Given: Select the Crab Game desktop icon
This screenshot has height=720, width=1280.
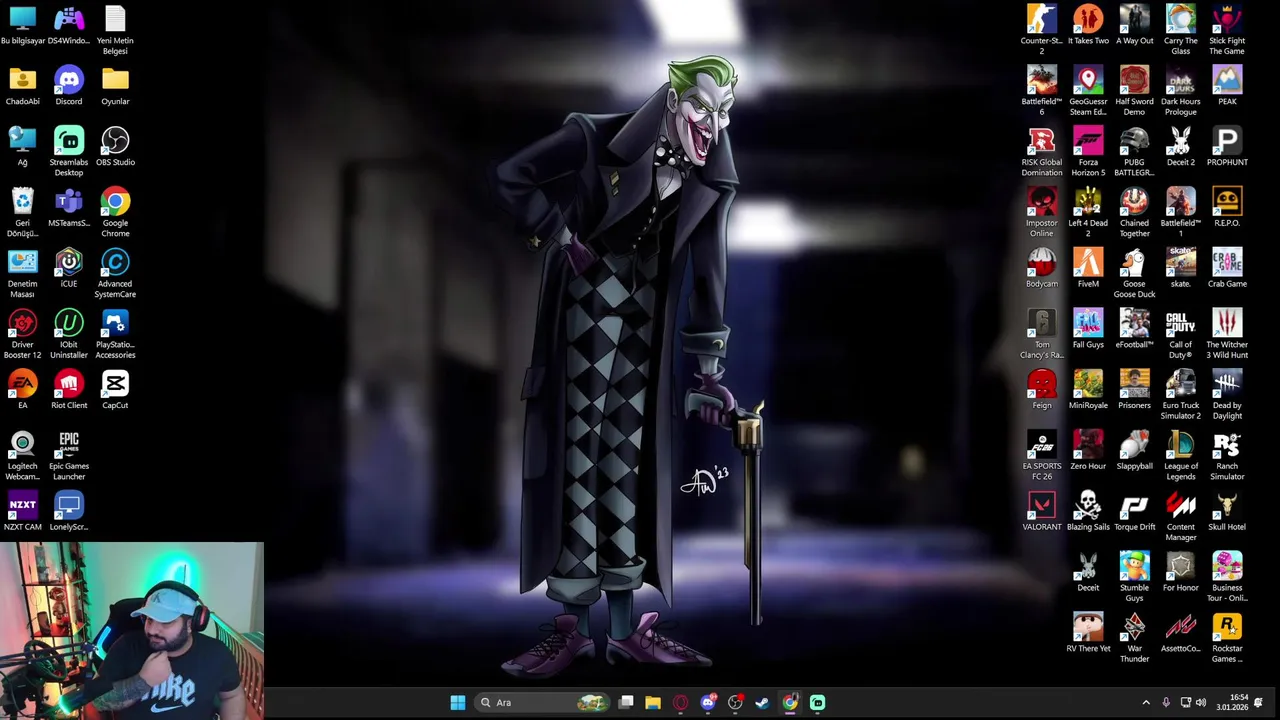Looking at the screenshot, I should [1227, 269].
